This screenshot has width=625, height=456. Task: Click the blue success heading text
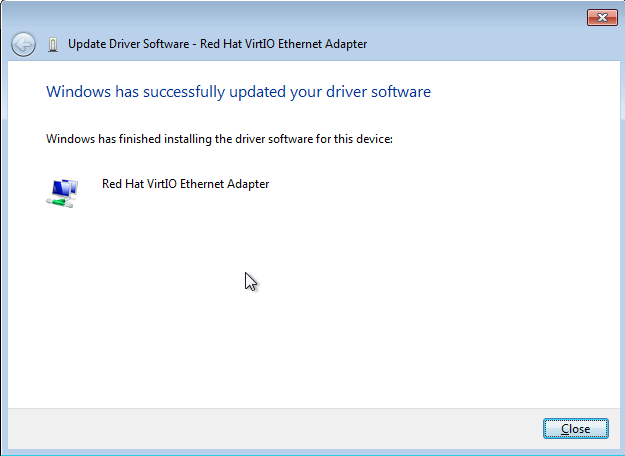click(238, 92)
